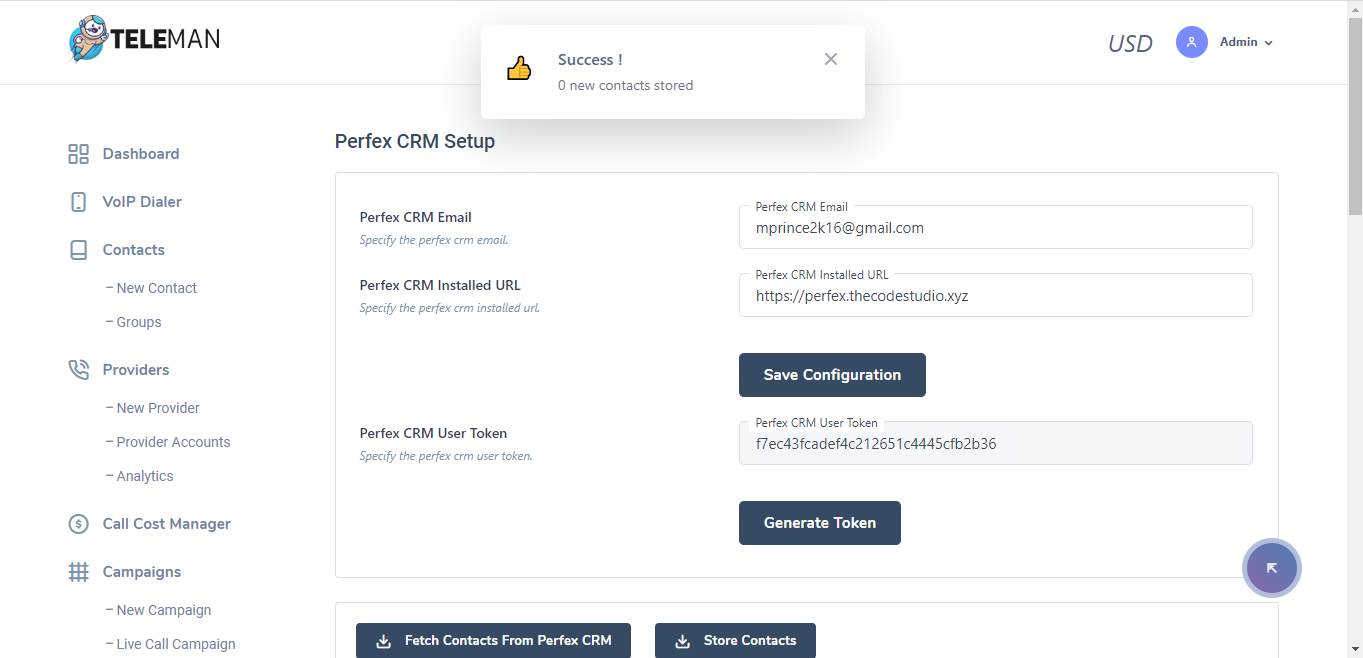Open the Dashboard via its grid icon
This screenshot has height=658, width=1363.
[79, 153]
